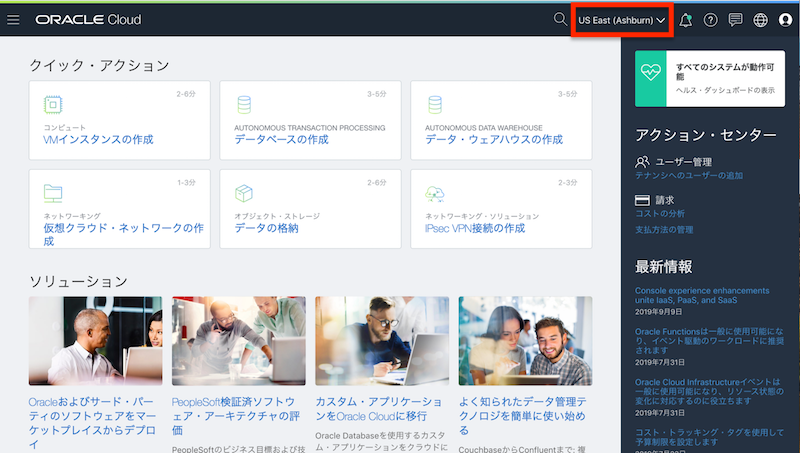Open the hamburger navigation menu

(x=13, y=19)
